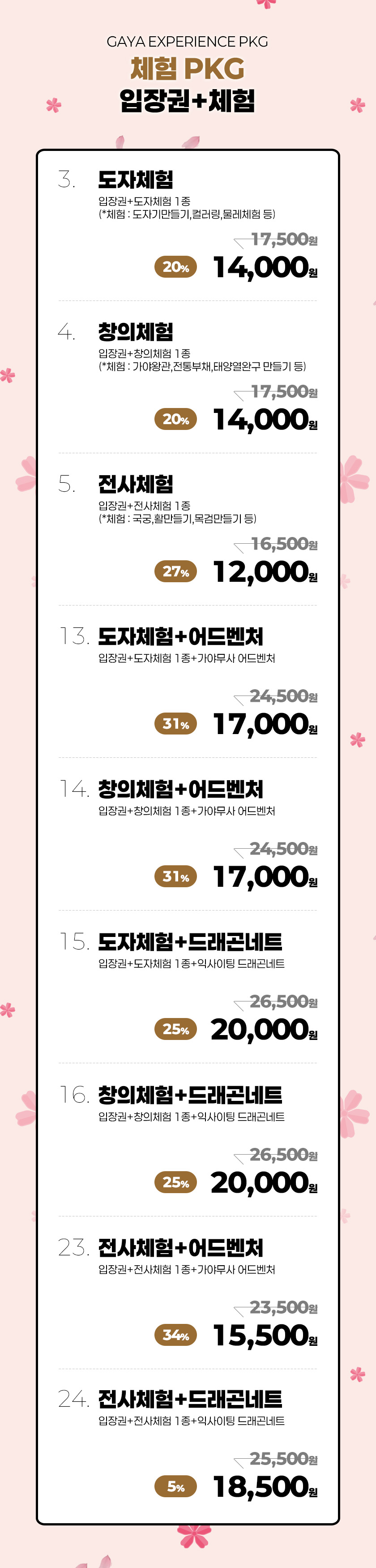The height and width of the screenshot is (1568, 376).
Task: Click the crossed-out 16,500원 original price
Action: pyautogui.click(x=283, y=544)
